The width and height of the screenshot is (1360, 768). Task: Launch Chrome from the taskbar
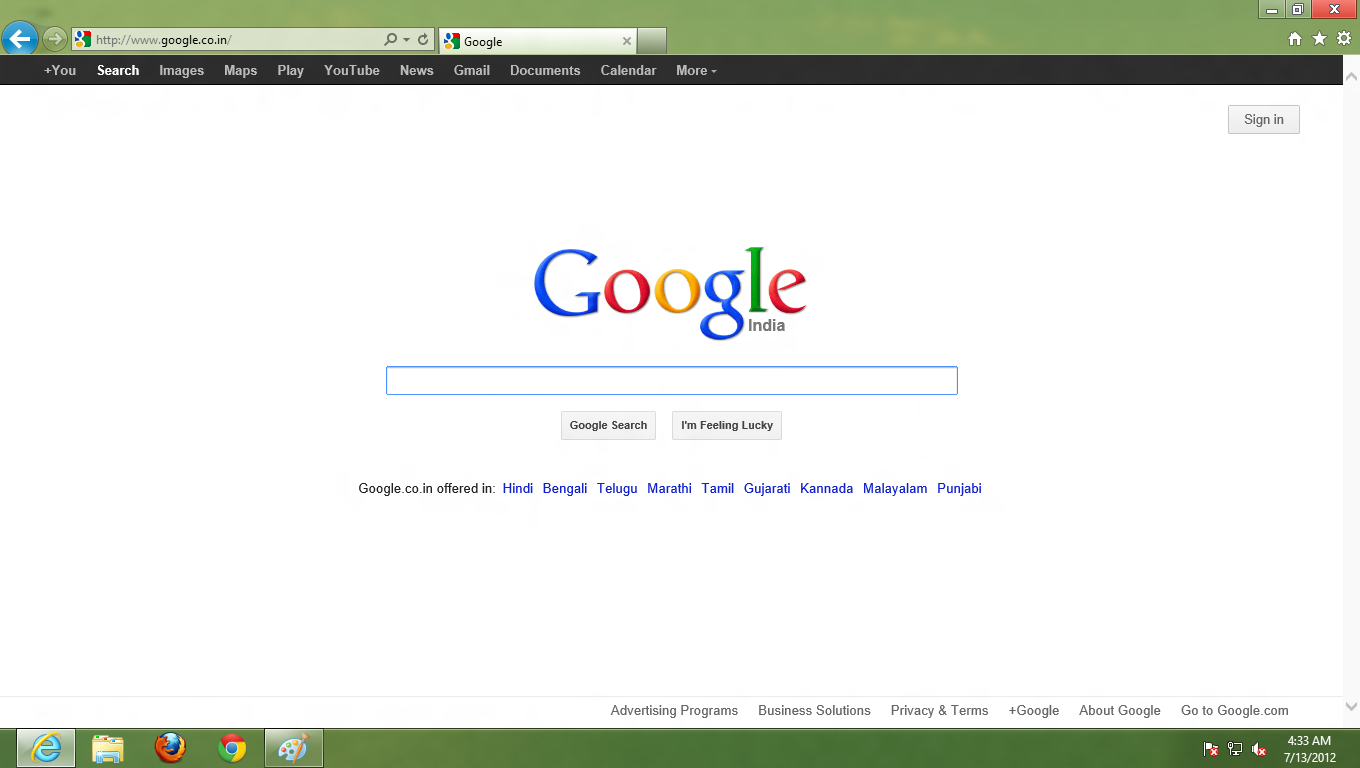232,748
